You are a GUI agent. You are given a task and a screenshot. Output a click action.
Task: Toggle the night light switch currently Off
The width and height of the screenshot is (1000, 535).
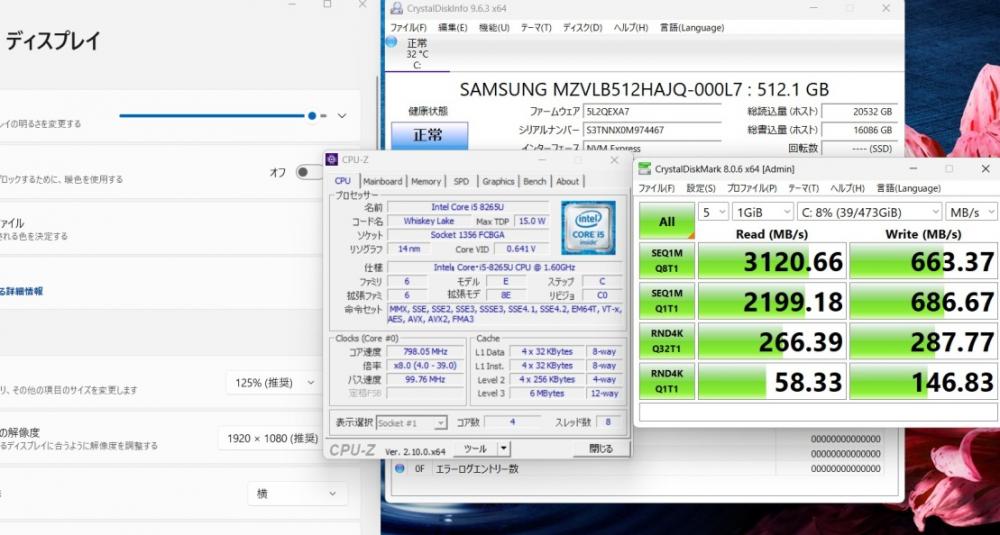[309, 172]
